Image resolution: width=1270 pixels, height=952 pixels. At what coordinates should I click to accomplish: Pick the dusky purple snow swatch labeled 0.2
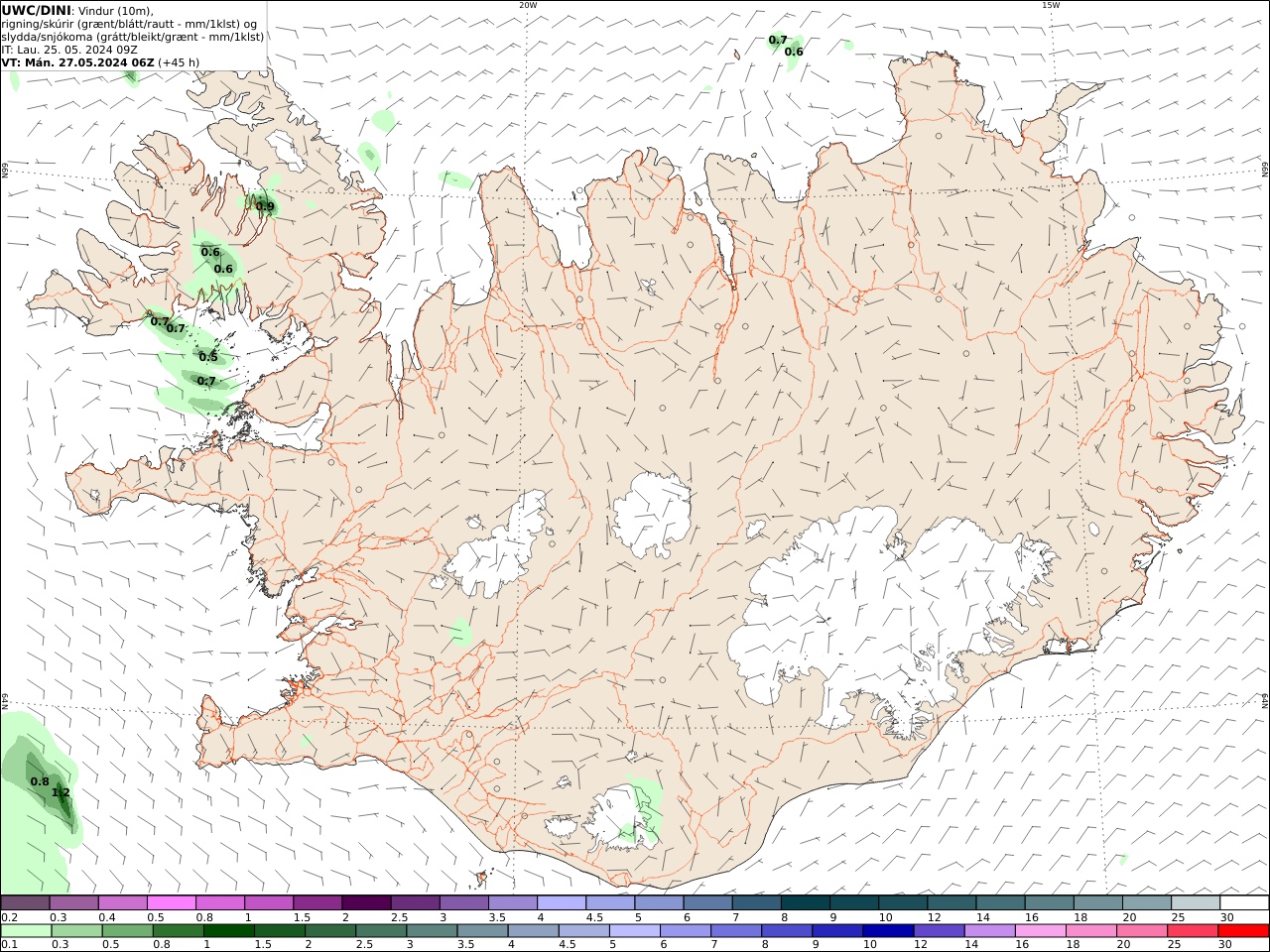point(26,902)
